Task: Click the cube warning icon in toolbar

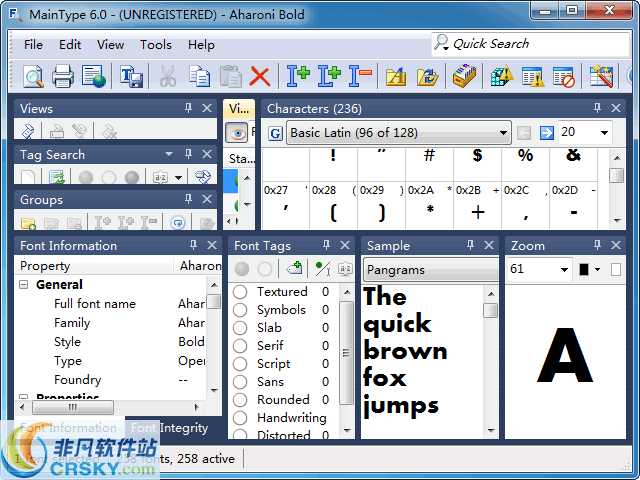Action: point(502,76)
